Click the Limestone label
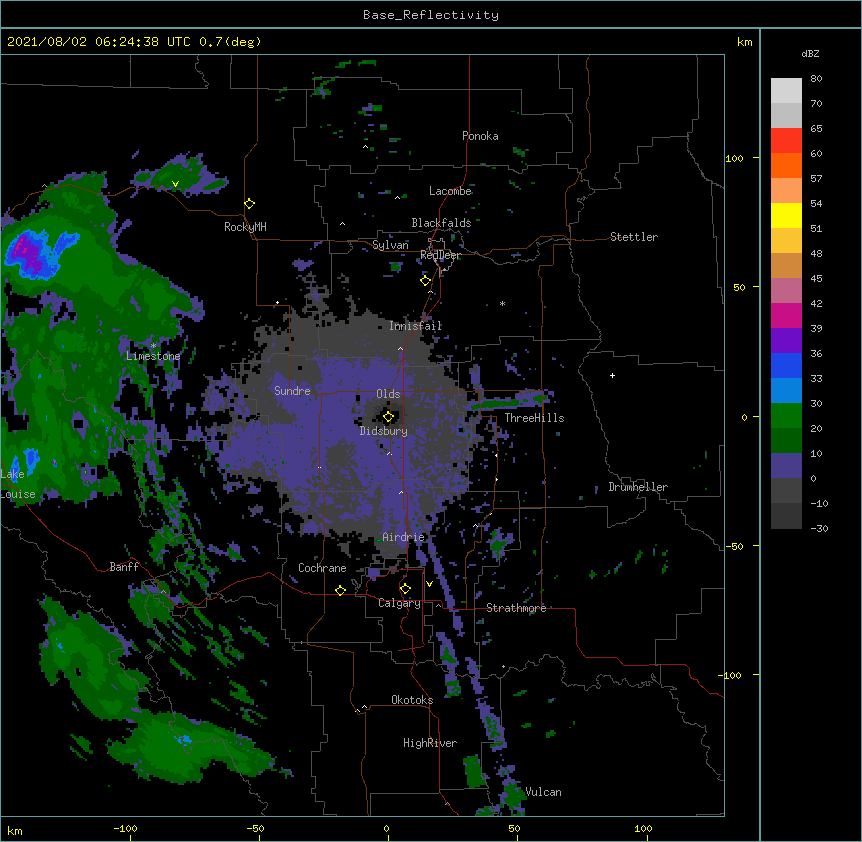This screenshot has width=862, height=842. [x=153, y=356]
